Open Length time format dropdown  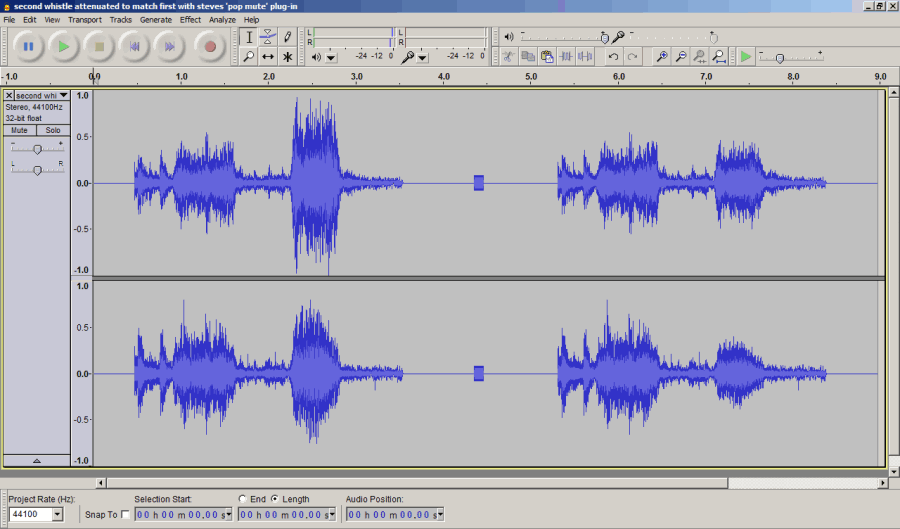332,515
